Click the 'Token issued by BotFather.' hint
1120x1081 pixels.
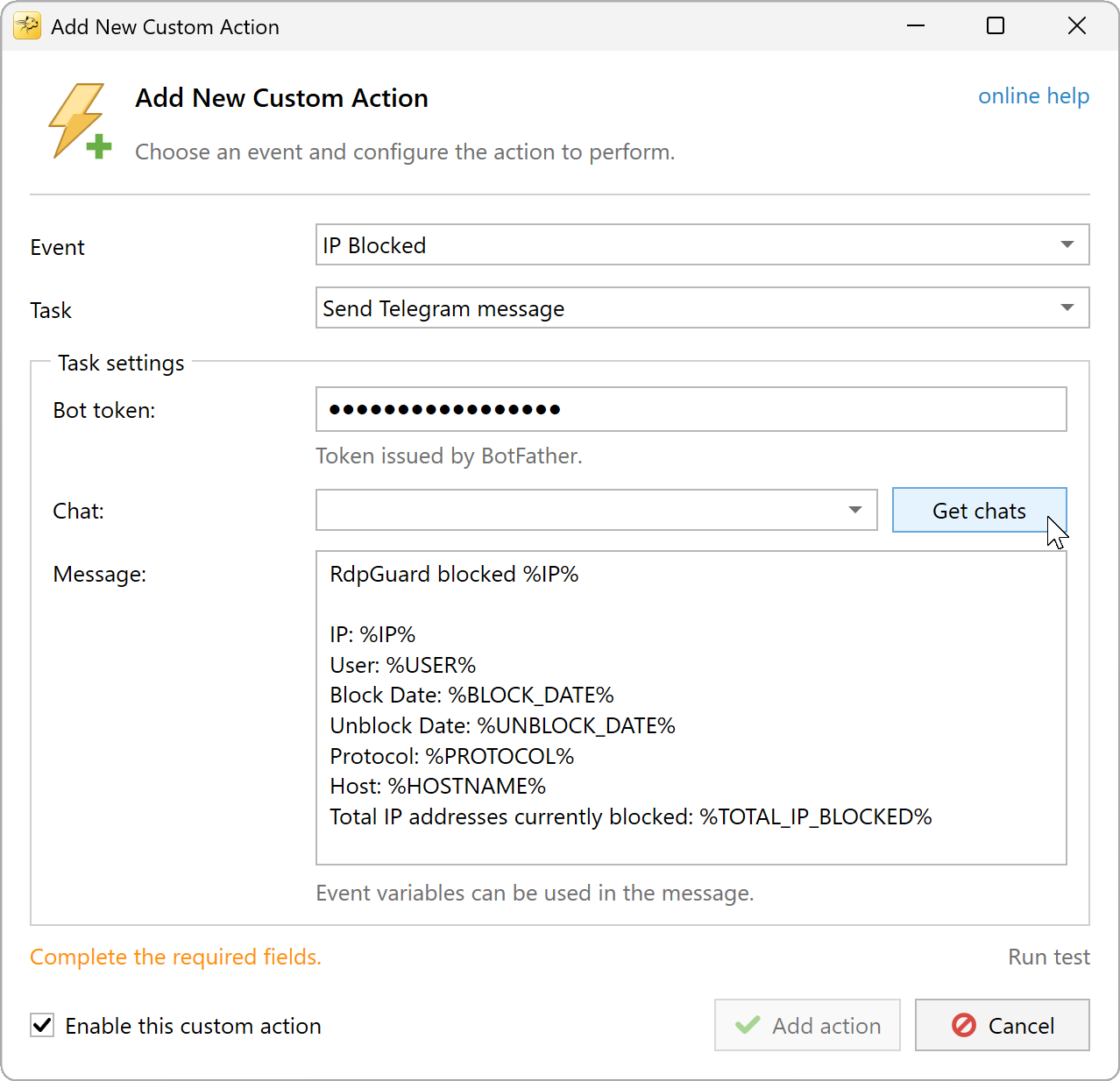tap(449, 456)
